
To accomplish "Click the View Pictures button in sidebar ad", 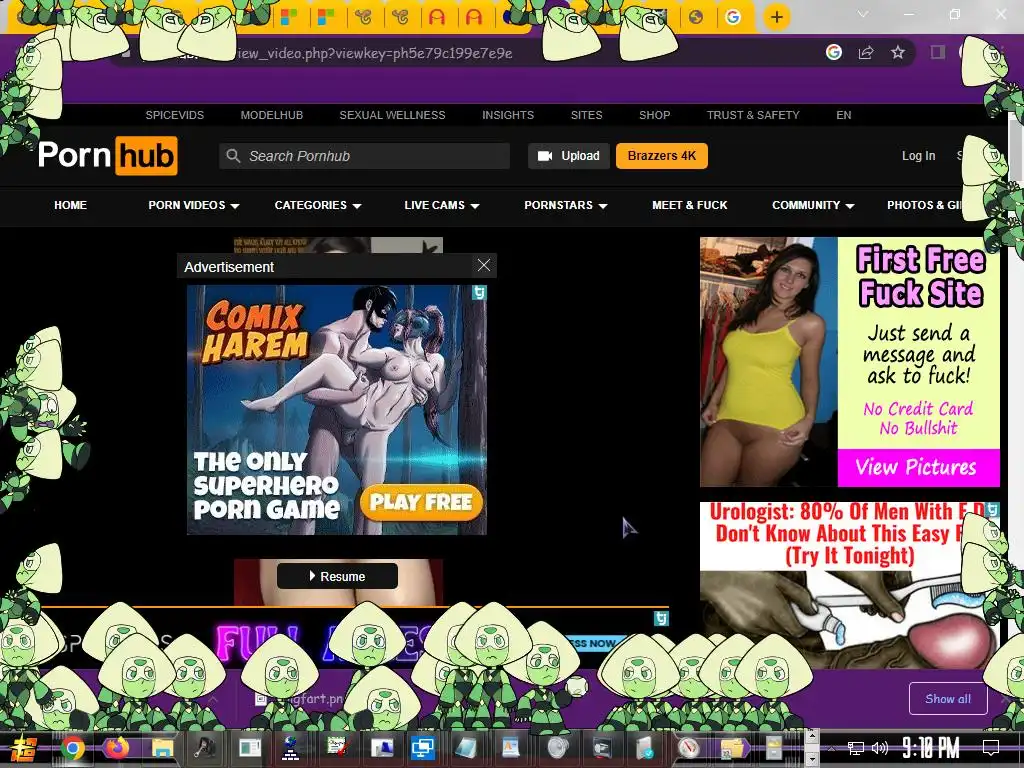I will 918,467.
